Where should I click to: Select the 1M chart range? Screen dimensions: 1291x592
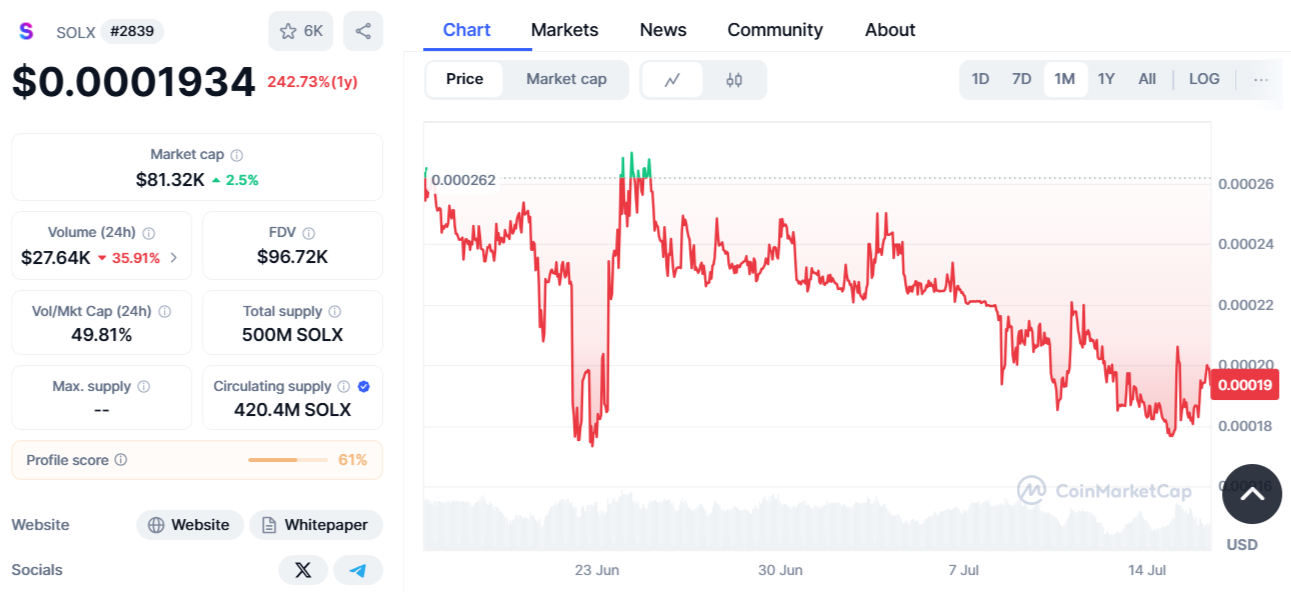[x=1065, y=79]
